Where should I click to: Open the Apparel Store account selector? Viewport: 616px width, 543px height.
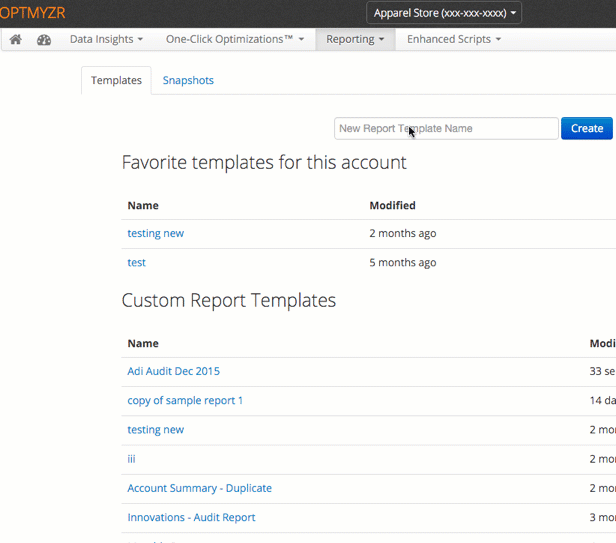444,13
